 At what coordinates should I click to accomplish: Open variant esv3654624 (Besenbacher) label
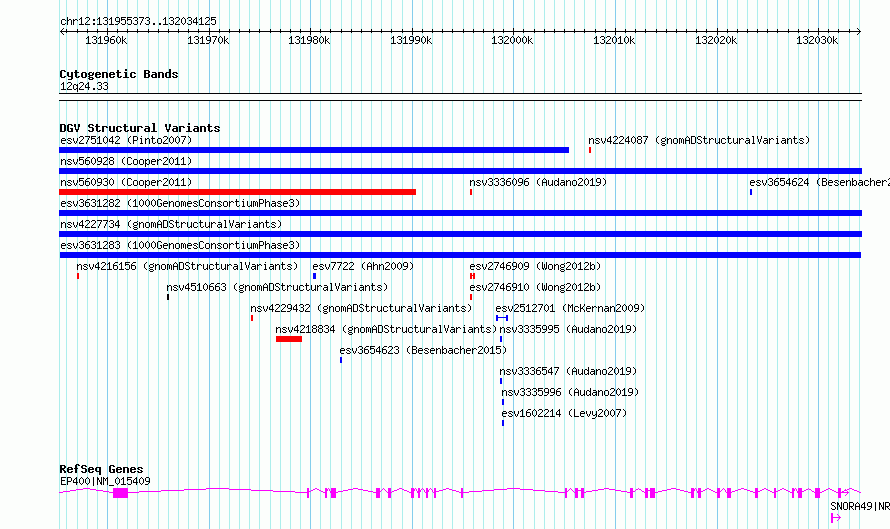click(x=819, y=182)
